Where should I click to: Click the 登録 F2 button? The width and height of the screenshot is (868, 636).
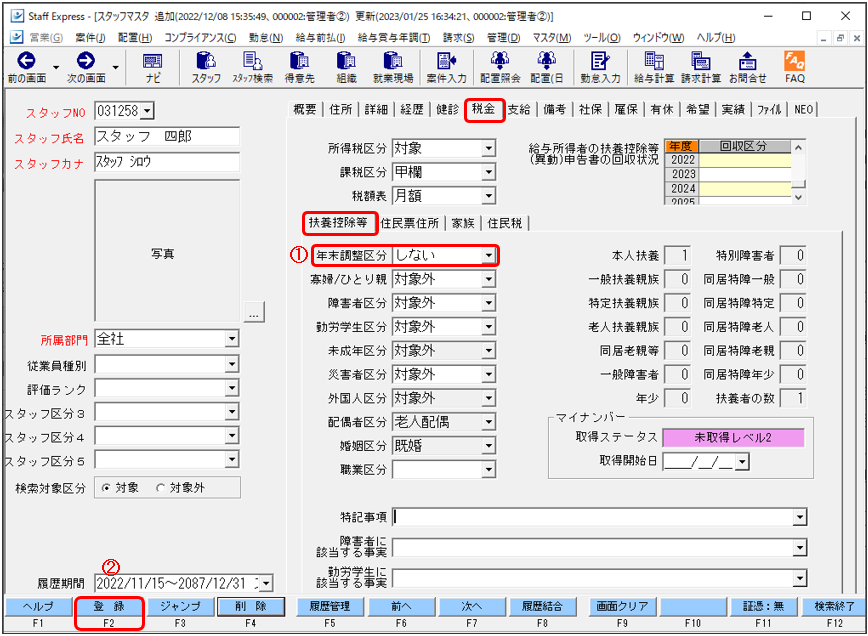coord(109,607)
